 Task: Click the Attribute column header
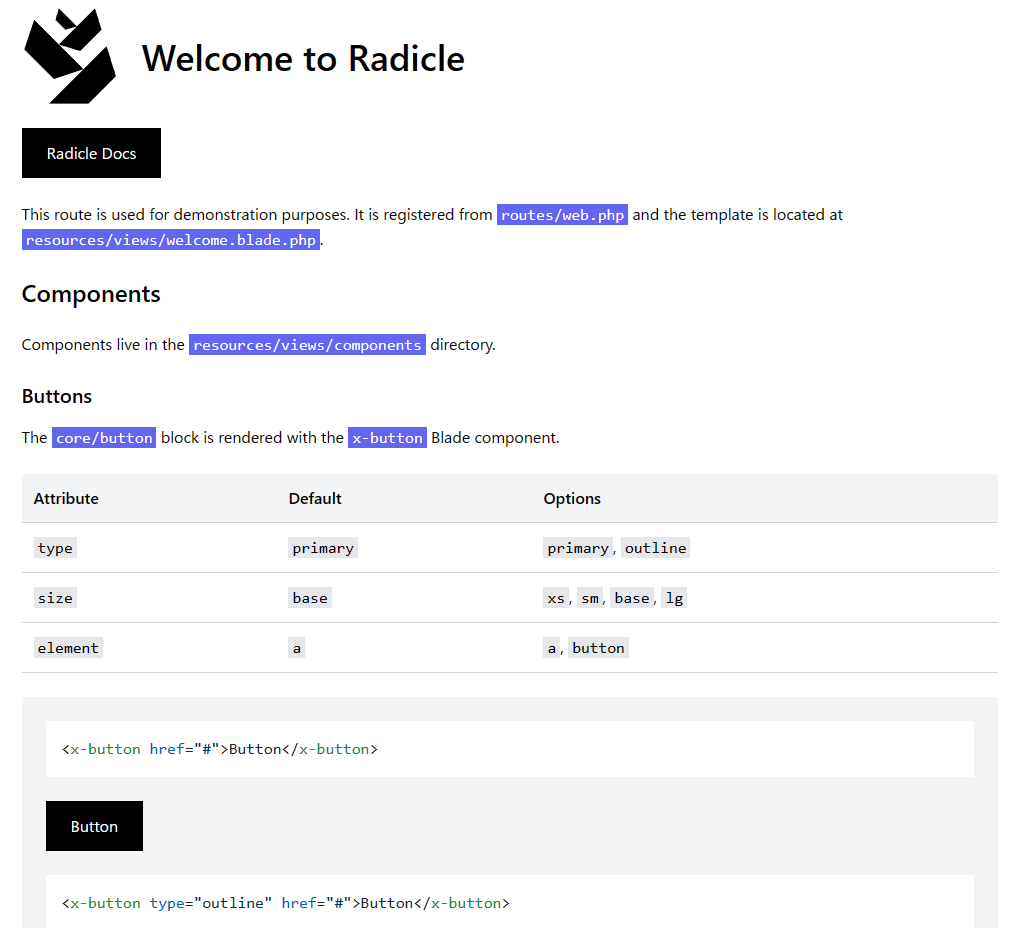click(x=66, y=499)
